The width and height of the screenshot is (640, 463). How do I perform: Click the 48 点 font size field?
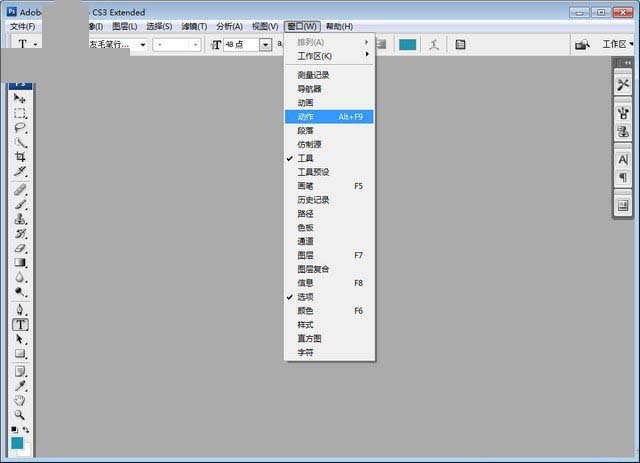(x=242, y=45)
